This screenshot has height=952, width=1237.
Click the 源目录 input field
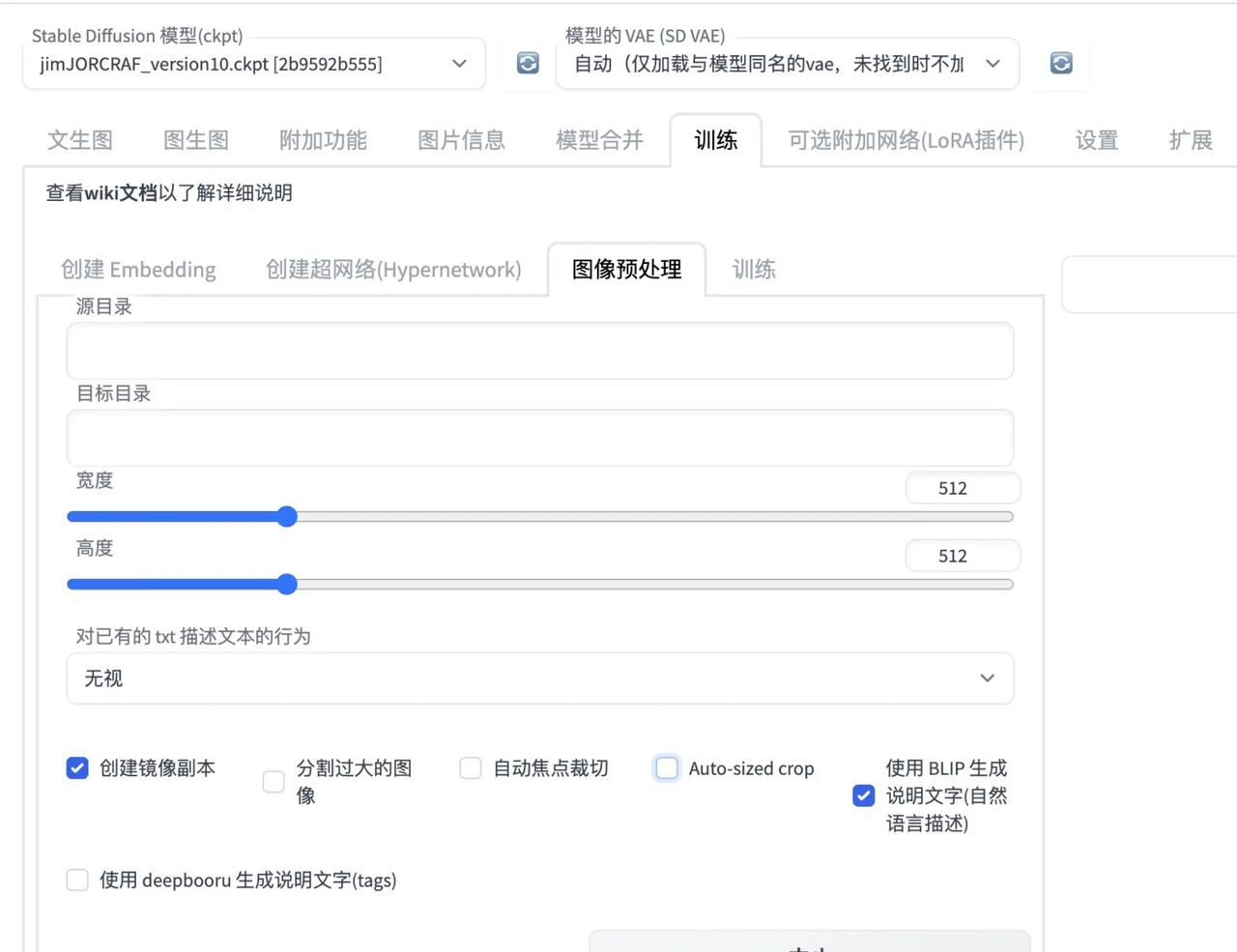tap(539, 351)
